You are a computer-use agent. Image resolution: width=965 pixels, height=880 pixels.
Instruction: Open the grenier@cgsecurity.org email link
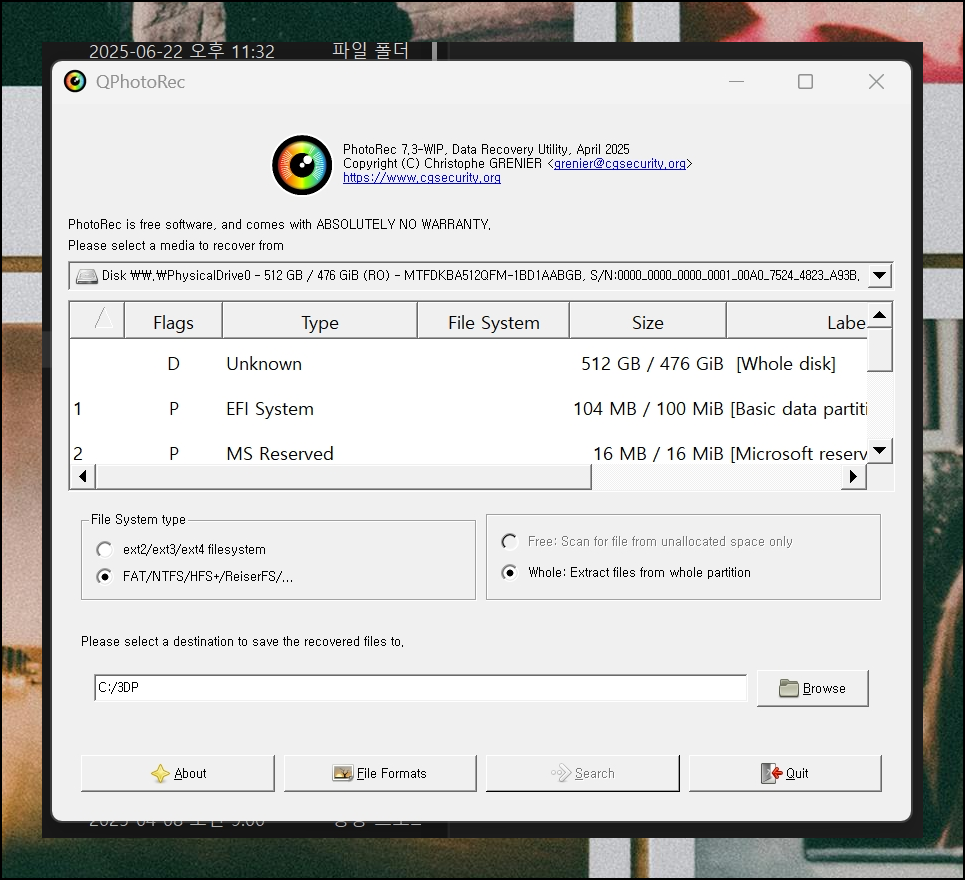[x=620, y=164]
